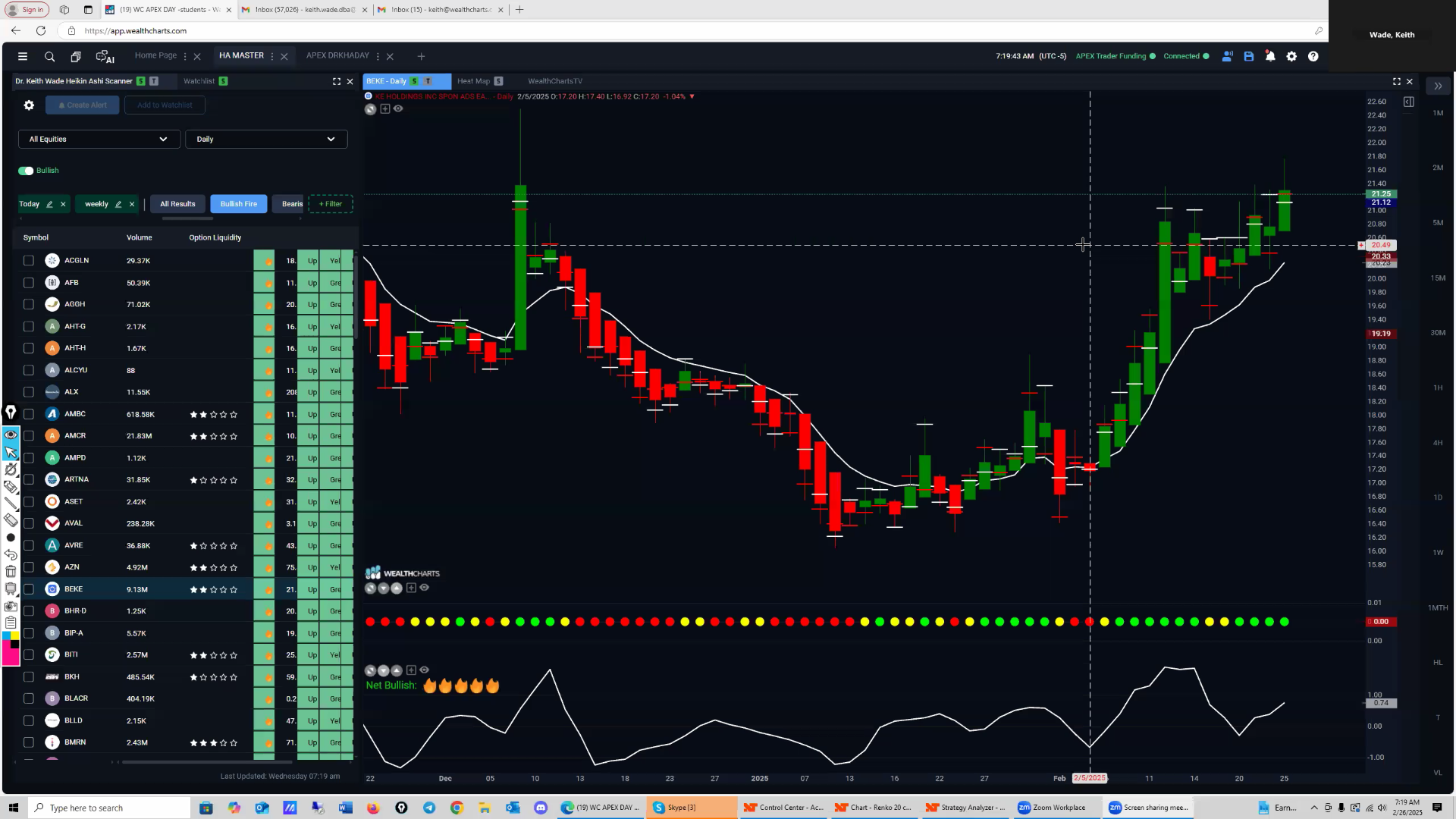Click the All Results filter button
This screenshot has height=819, width=1456.
click(x=177, y=204)
